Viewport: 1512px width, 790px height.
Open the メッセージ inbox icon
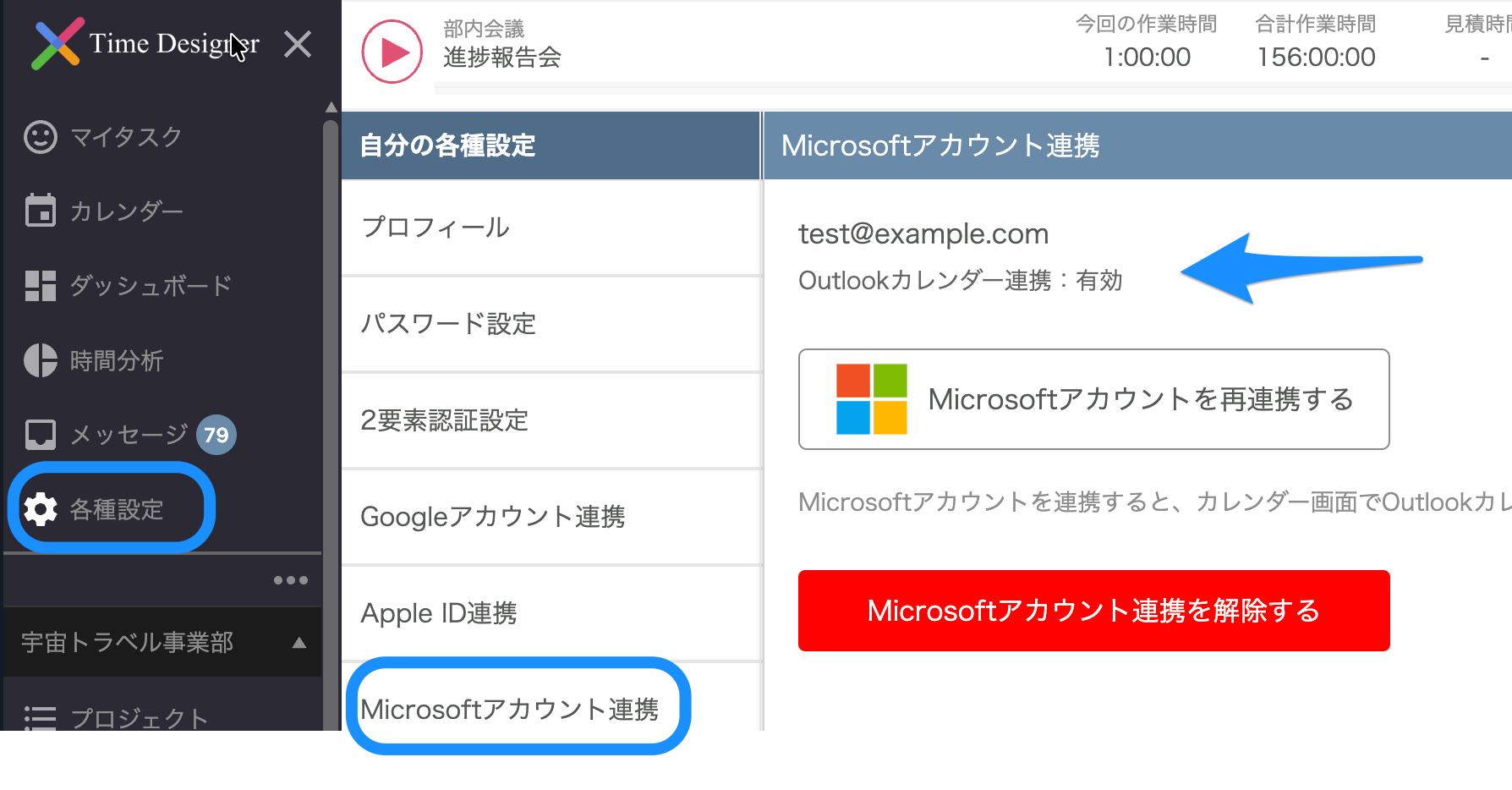41,435
